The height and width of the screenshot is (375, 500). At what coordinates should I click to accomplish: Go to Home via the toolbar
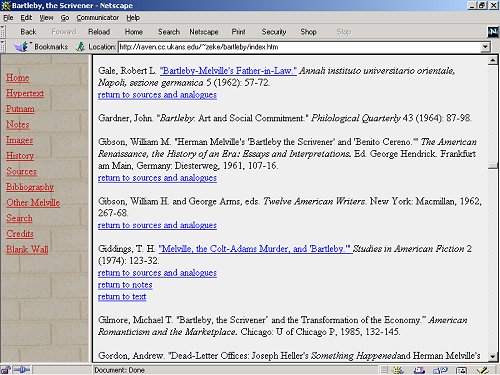(x=134, y=32)
